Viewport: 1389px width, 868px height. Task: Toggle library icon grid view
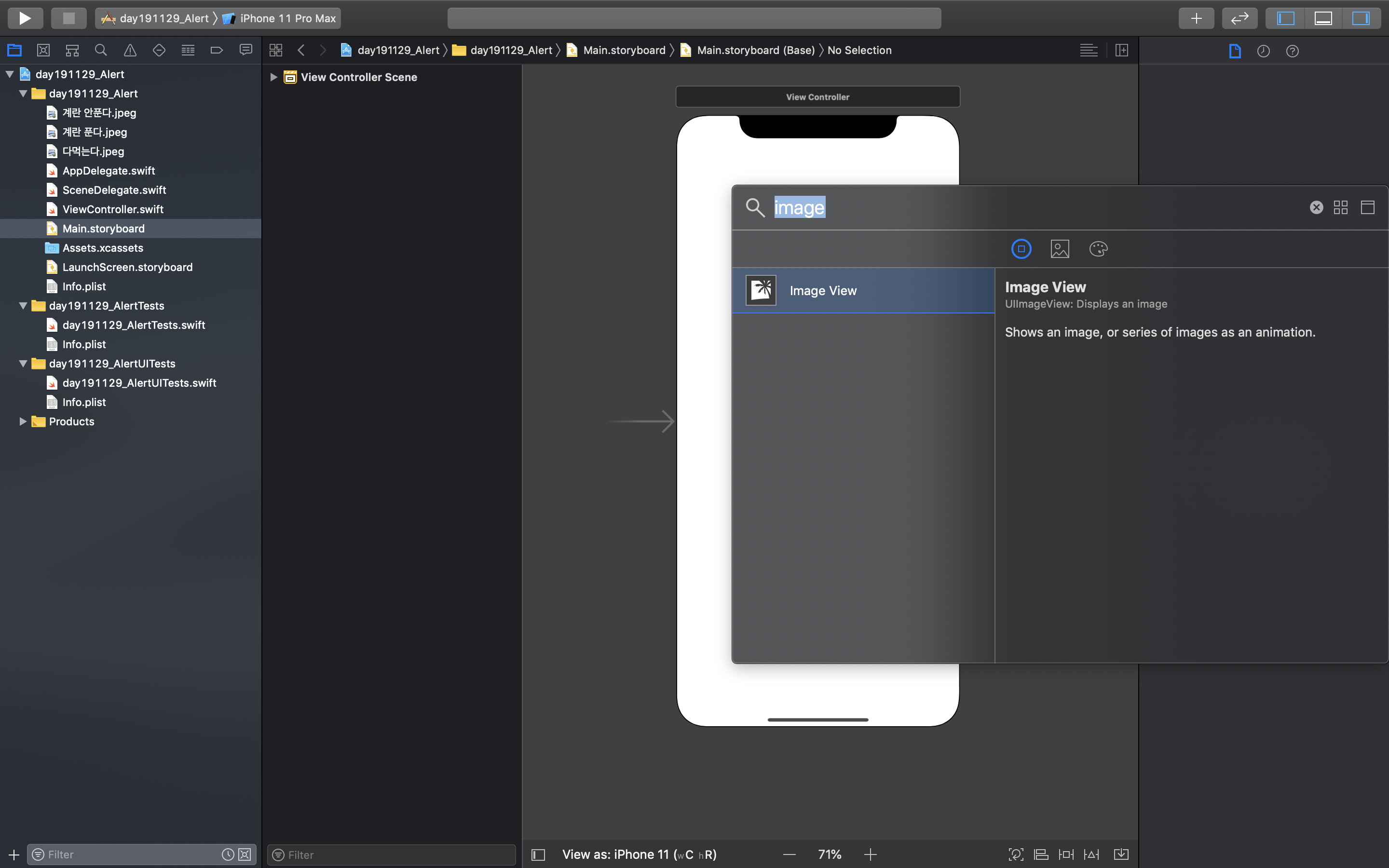[x=1341, y=207]
